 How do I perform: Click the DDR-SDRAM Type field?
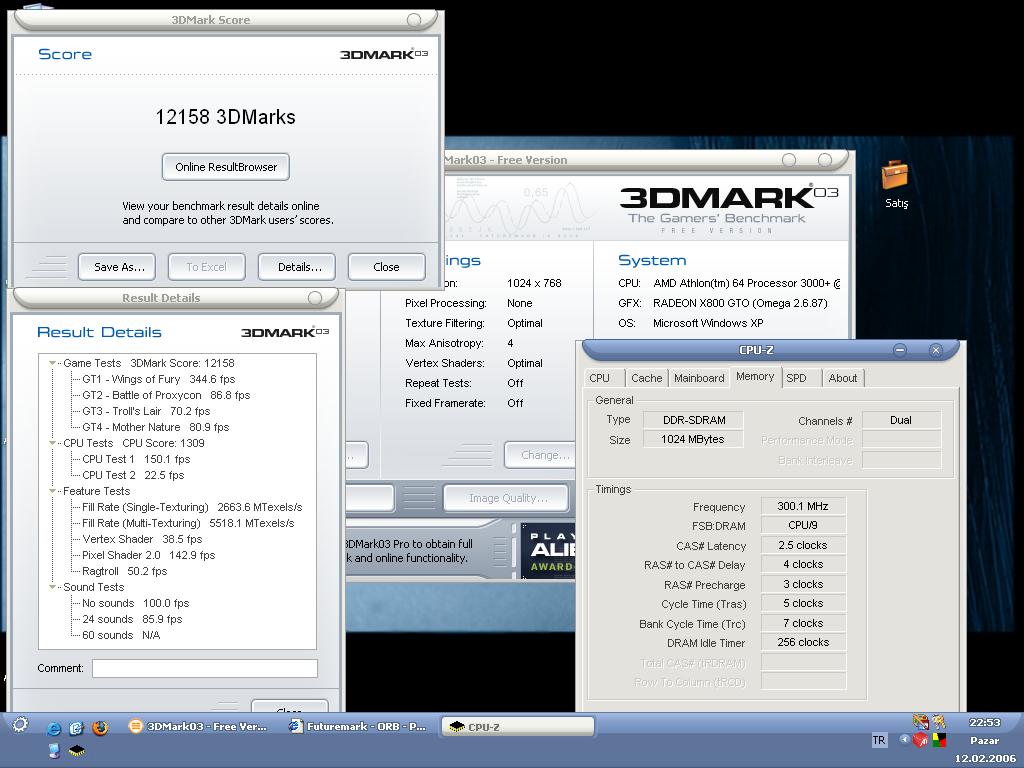(x=694, y=420)
